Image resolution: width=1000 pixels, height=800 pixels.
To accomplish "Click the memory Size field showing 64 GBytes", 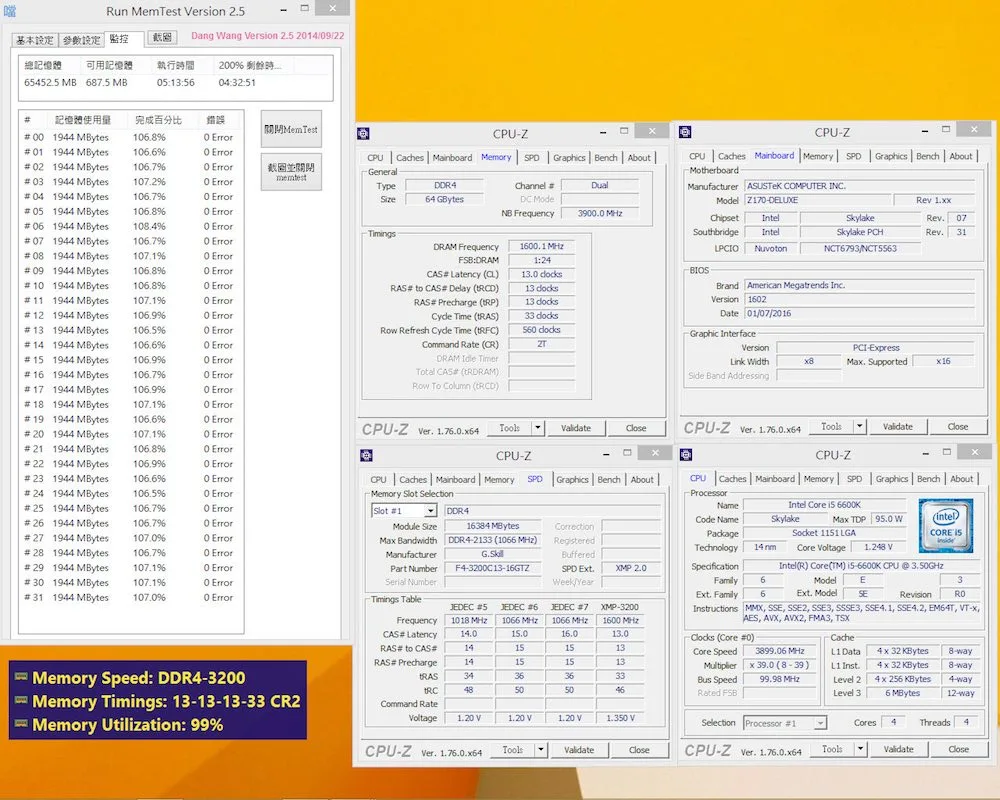I will tap(445, 200).
